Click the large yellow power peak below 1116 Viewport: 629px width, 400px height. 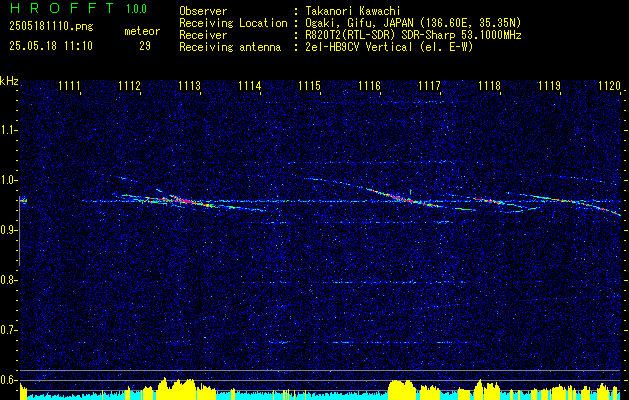click(403, 390)
